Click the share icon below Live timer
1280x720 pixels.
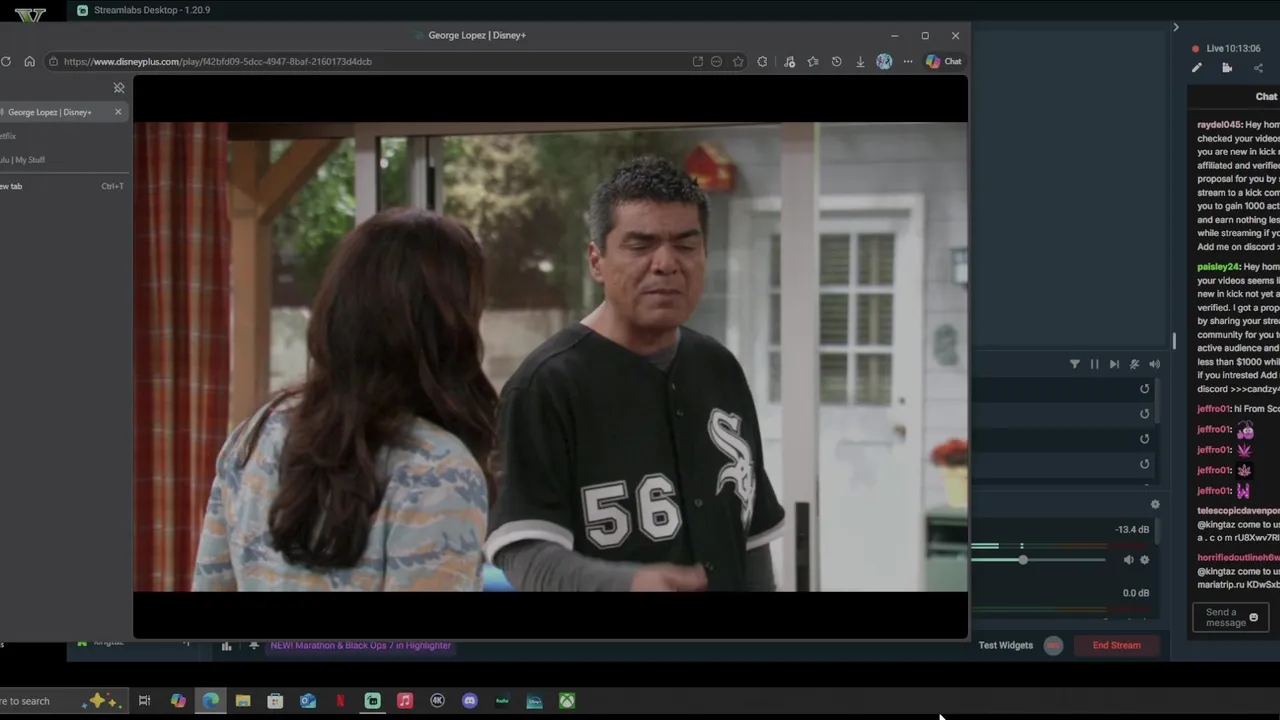coord(1258,68)
